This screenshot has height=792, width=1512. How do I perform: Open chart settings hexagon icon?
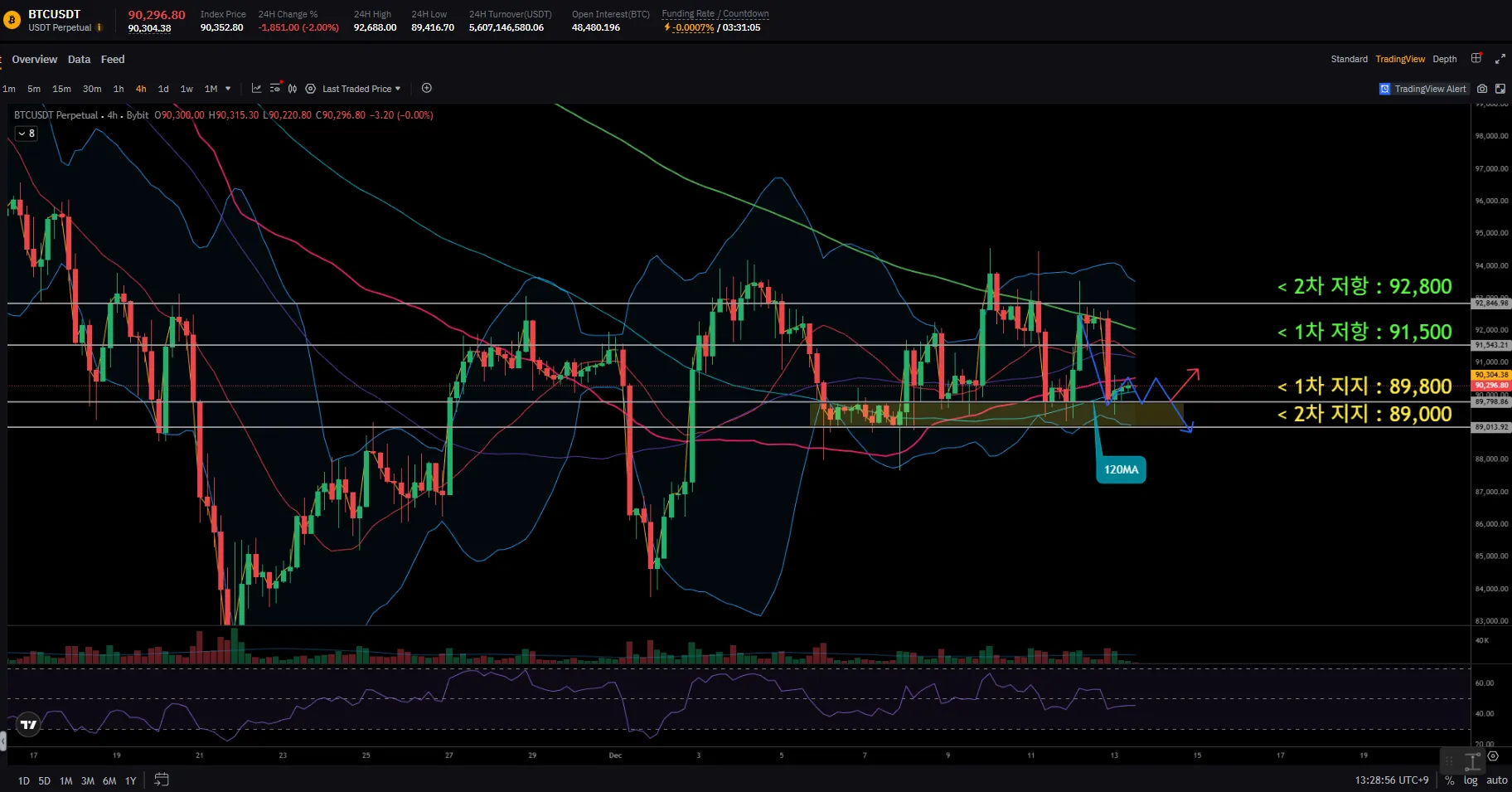click(311, 89)
